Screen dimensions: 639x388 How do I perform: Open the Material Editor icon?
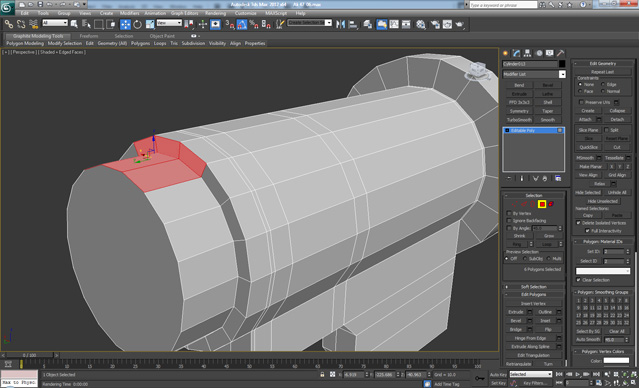point(421,24)
